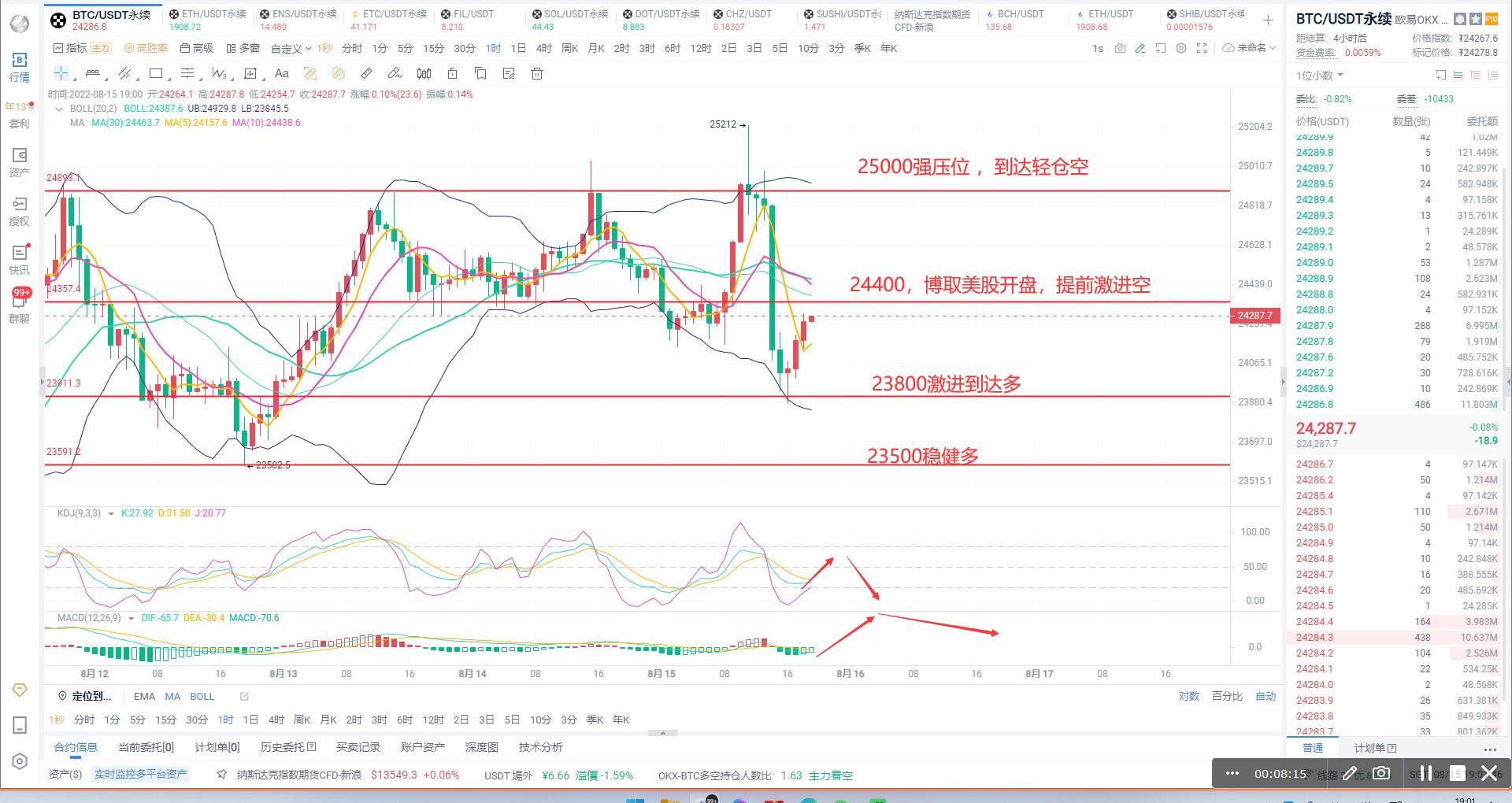1512x803 pixels.
Task: Toggle the 对数 logarithmic scale option
Action: pos(1188,697)
